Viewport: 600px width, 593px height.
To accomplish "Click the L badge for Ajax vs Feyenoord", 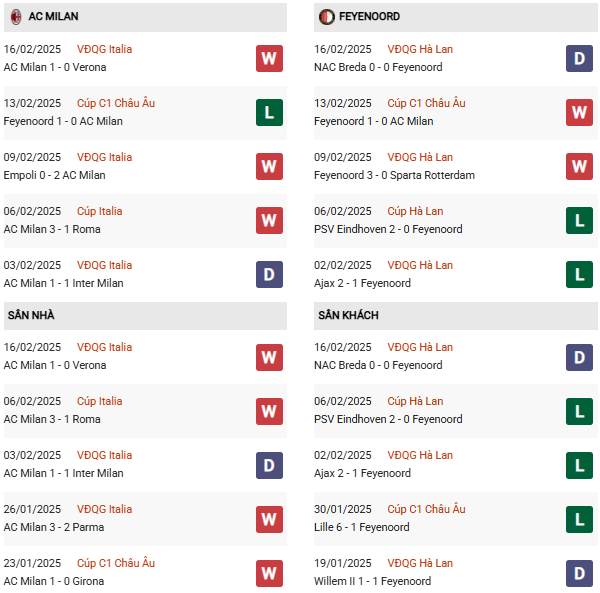I will click(x=579, y=274).
